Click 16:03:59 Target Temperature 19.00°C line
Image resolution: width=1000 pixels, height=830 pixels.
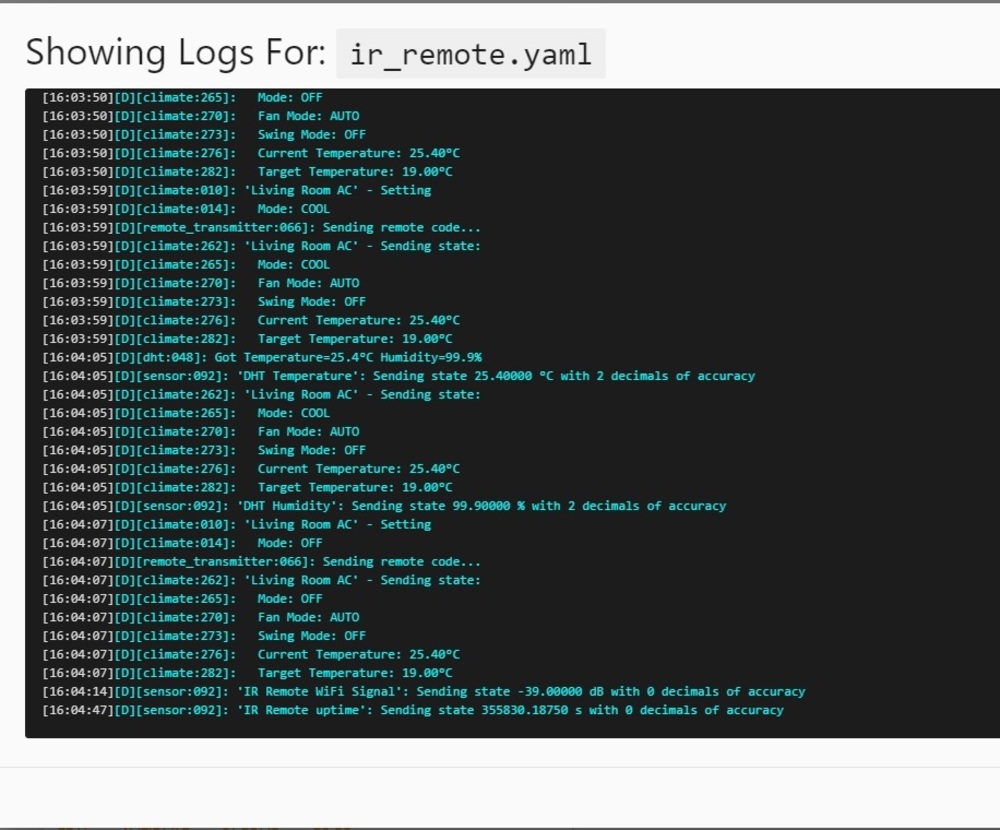coord(247,339)
